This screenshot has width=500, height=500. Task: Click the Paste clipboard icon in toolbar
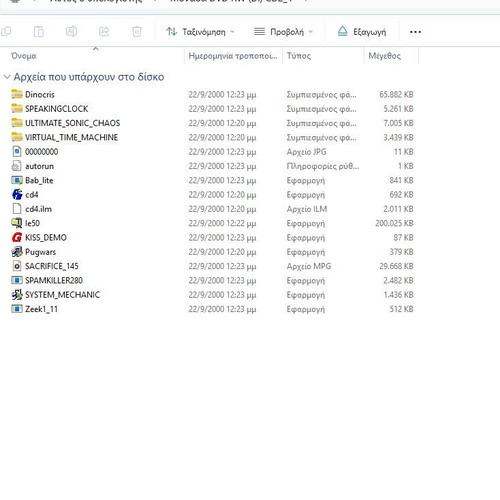click(x=39, y=32)
